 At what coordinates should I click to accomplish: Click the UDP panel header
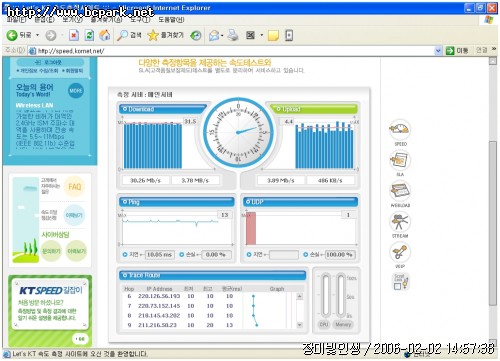point(300,202)
